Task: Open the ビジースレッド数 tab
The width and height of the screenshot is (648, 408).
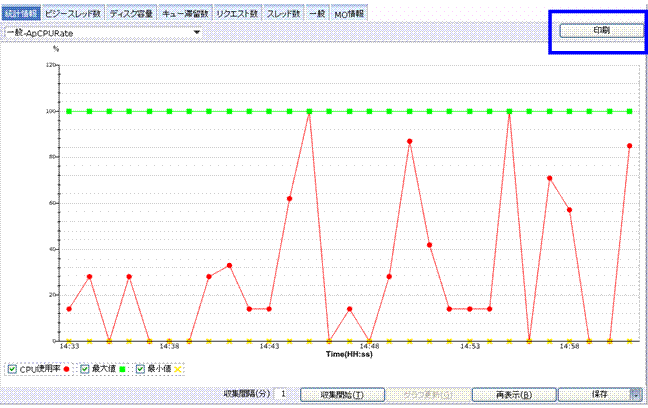Action: click(71, 14)
